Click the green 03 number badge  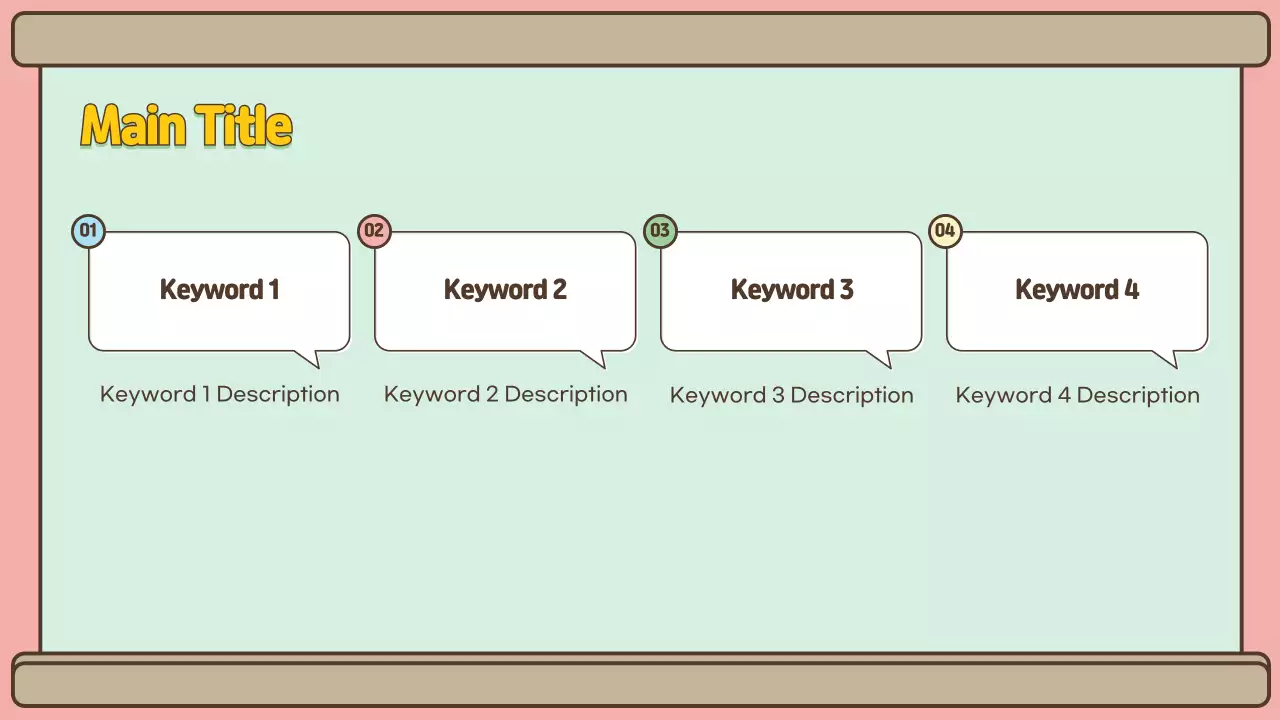coord(660,232)
